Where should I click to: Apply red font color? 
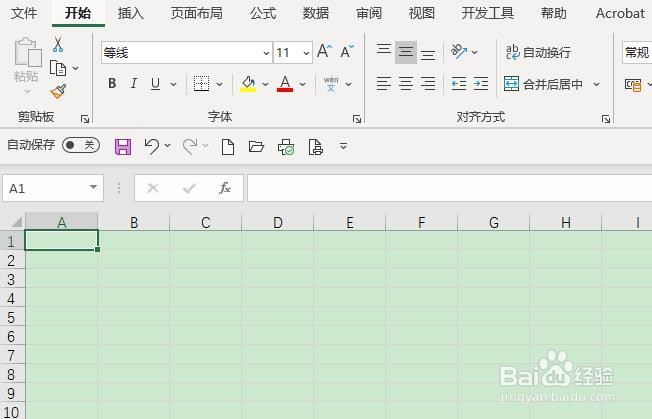click(x=285, y=84)
